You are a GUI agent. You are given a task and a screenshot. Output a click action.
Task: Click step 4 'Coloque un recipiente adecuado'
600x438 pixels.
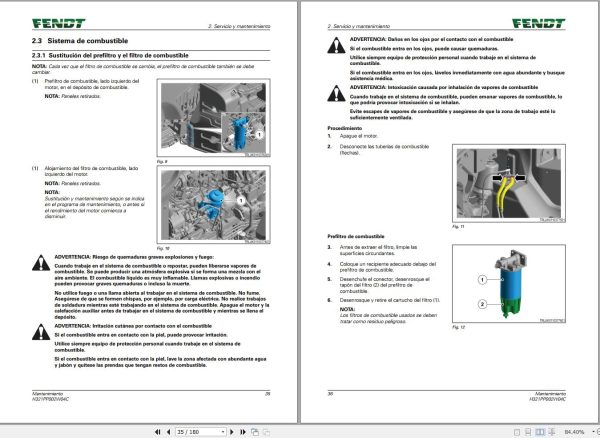[388, 267]
